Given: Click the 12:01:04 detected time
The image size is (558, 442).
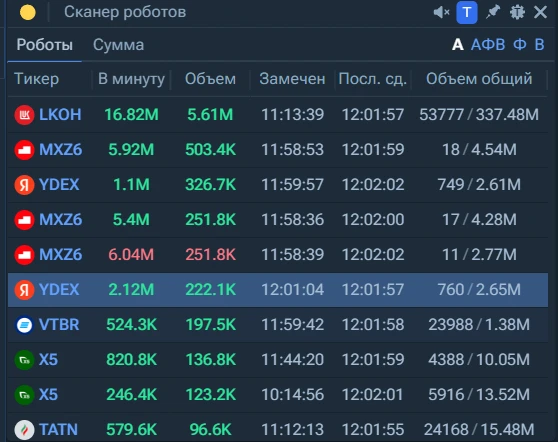Looking at the screenshot, I should [x=293, y=289].
